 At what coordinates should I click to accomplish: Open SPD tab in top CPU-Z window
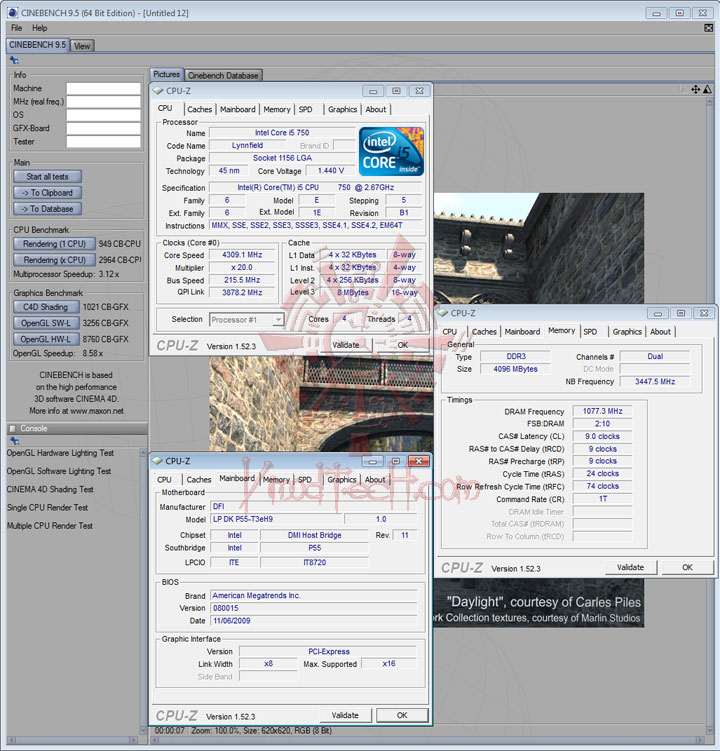tap(305, 109)
